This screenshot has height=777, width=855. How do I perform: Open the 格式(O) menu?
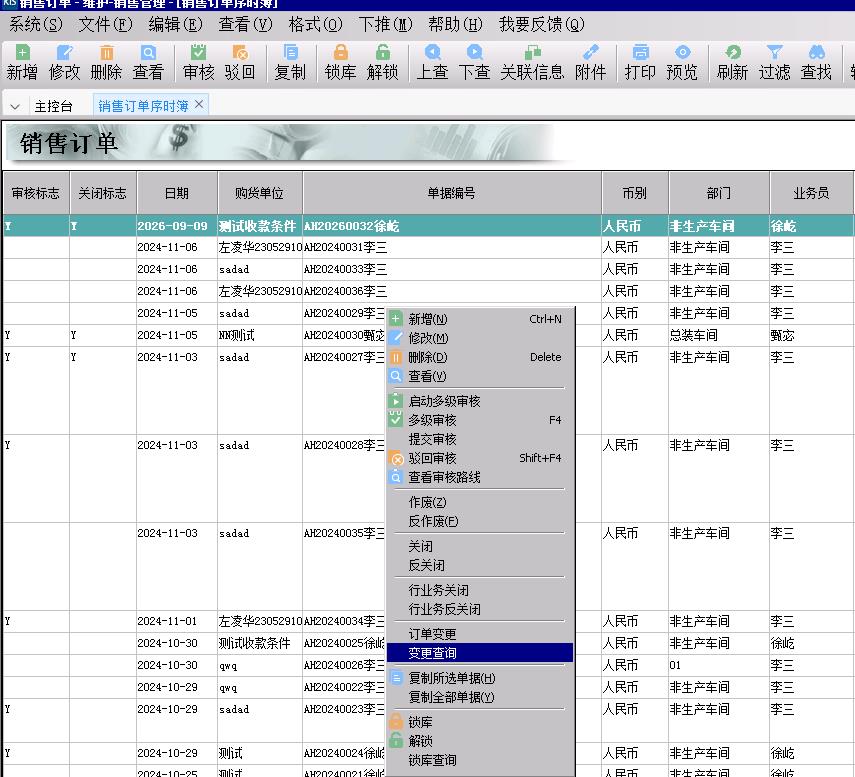[315, 25]
